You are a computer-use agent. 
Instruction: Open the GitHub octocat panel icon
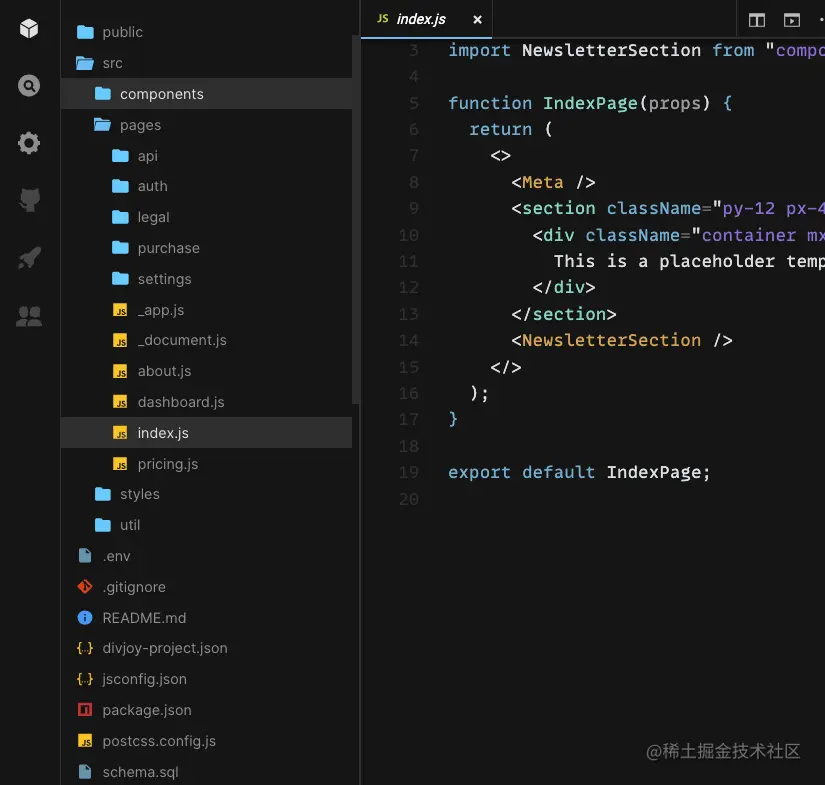coord(29,200)
